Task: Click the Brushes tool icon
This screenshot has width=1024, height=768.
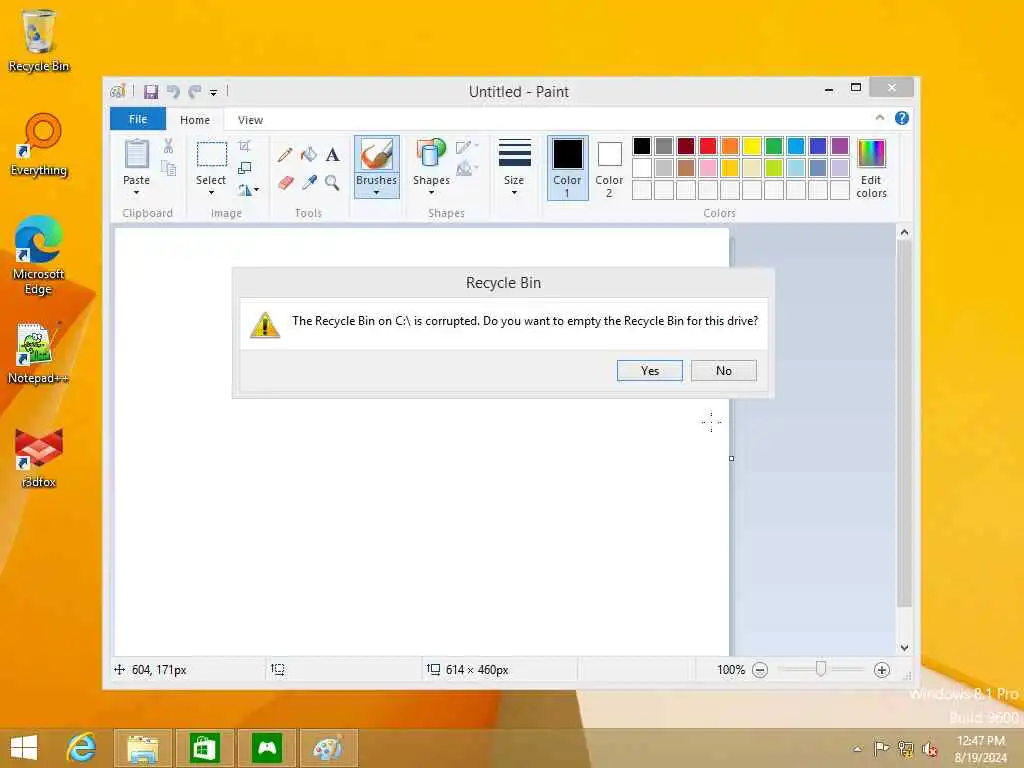Action: pos(377,155)
